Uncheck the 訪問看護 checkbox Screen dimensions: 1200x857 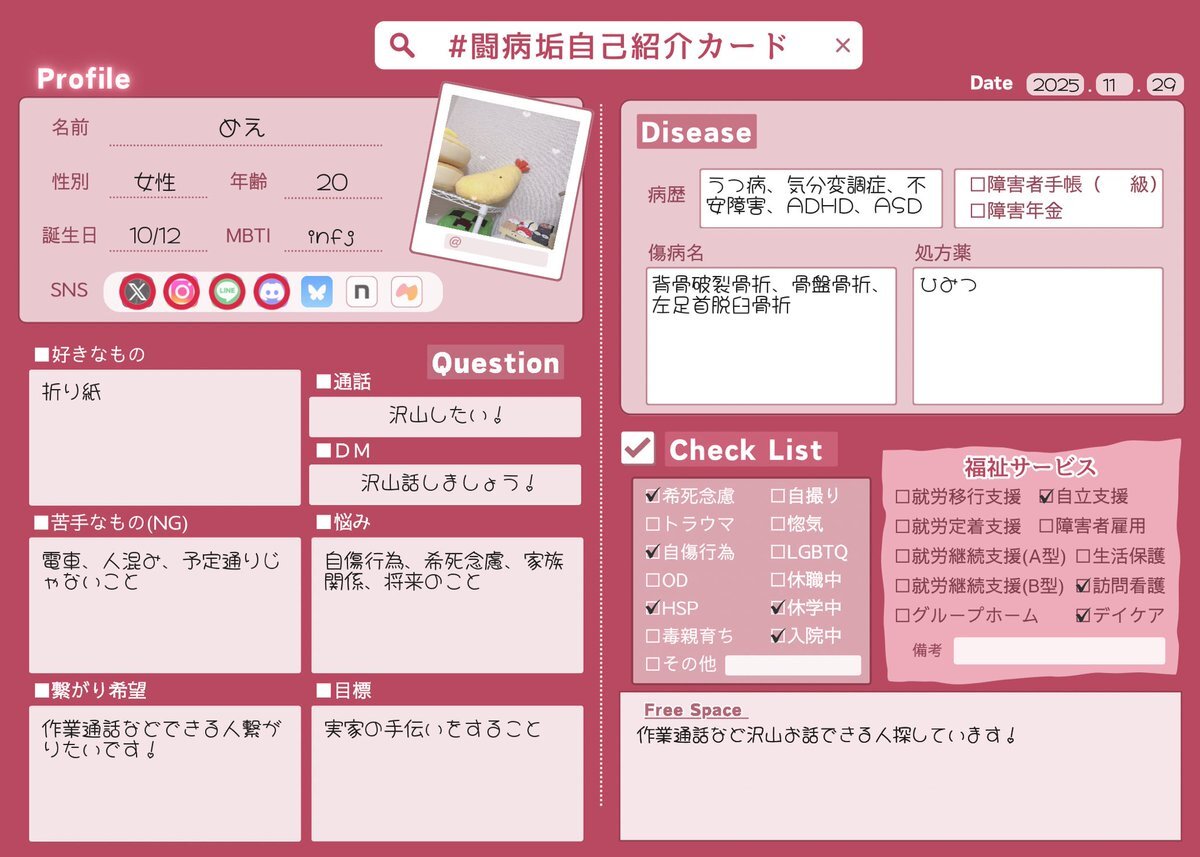coord(1083,586)
